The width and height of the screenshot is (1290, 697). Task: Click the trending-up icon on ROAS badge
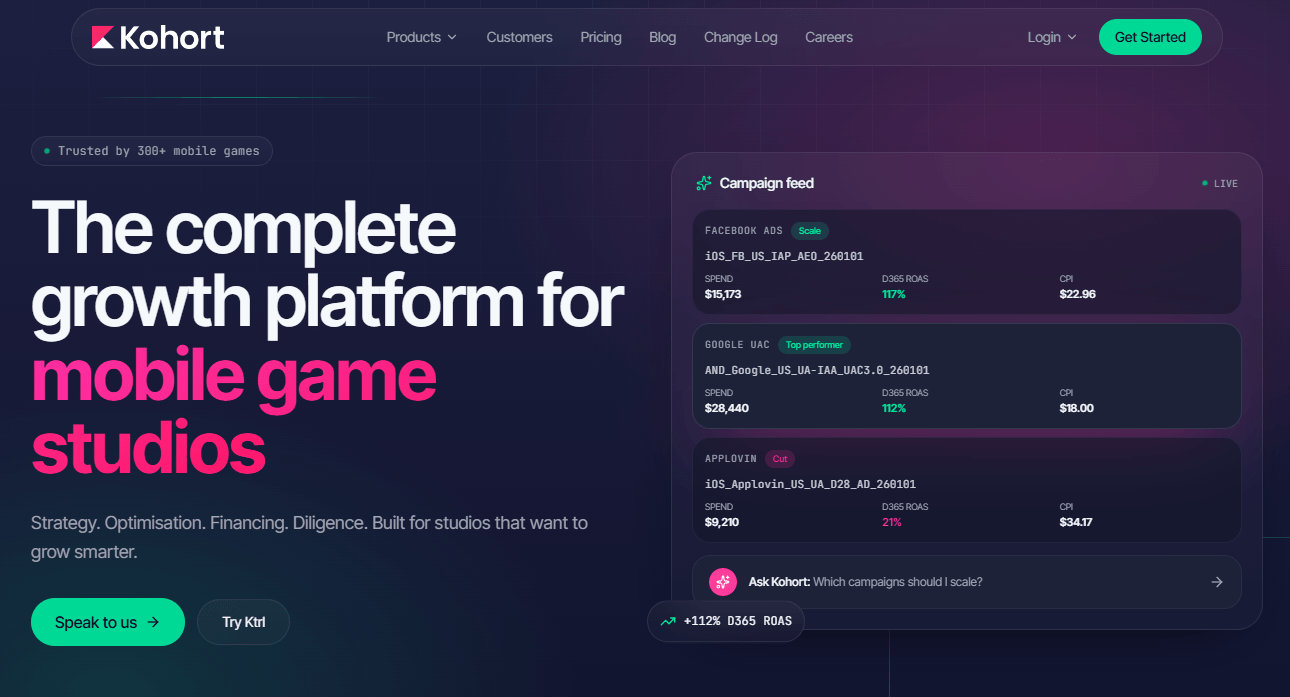668,621
